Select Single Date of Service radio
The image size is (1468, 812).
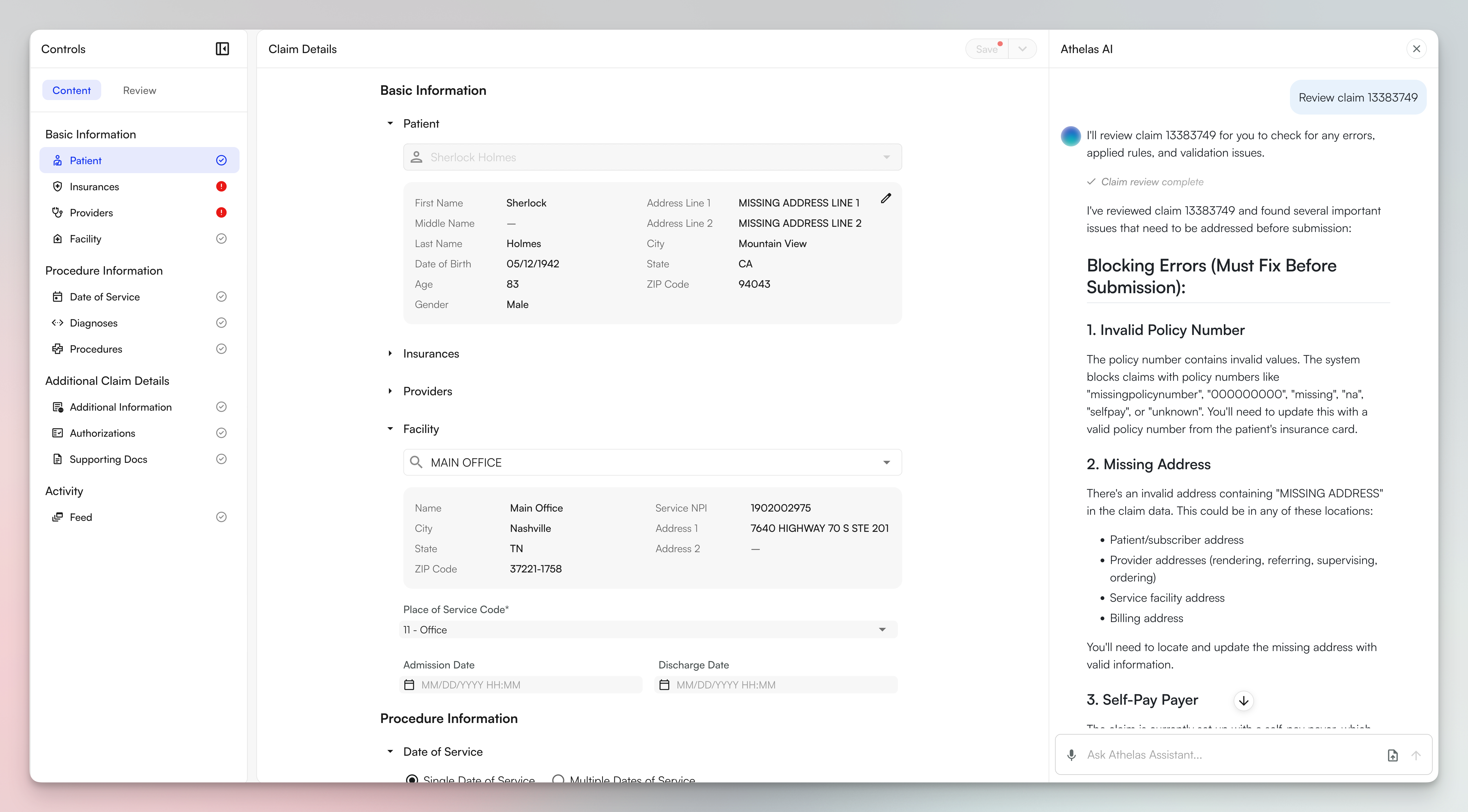pyautogui.click(x=412, y=778)
